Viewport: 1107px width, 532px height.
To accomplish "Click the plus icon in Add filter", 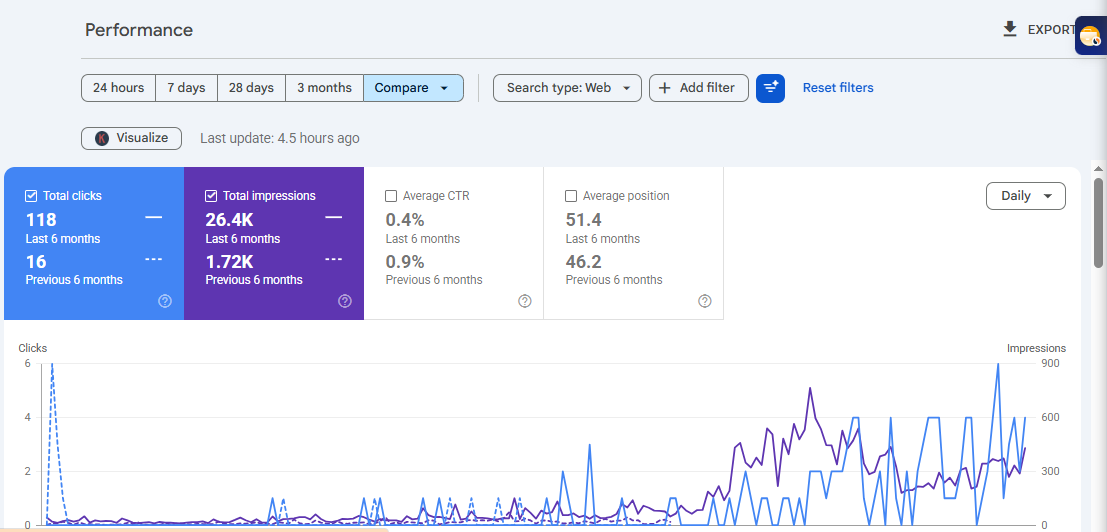I will coord(664,88).
